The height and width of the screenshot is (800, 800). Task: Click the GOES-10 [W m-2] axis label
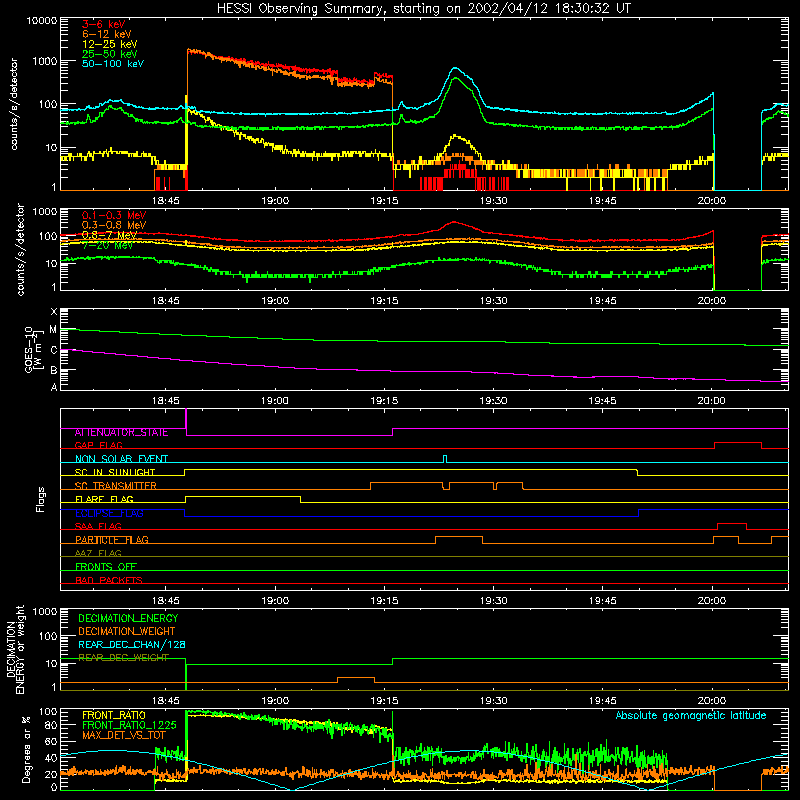pos(34,349)
